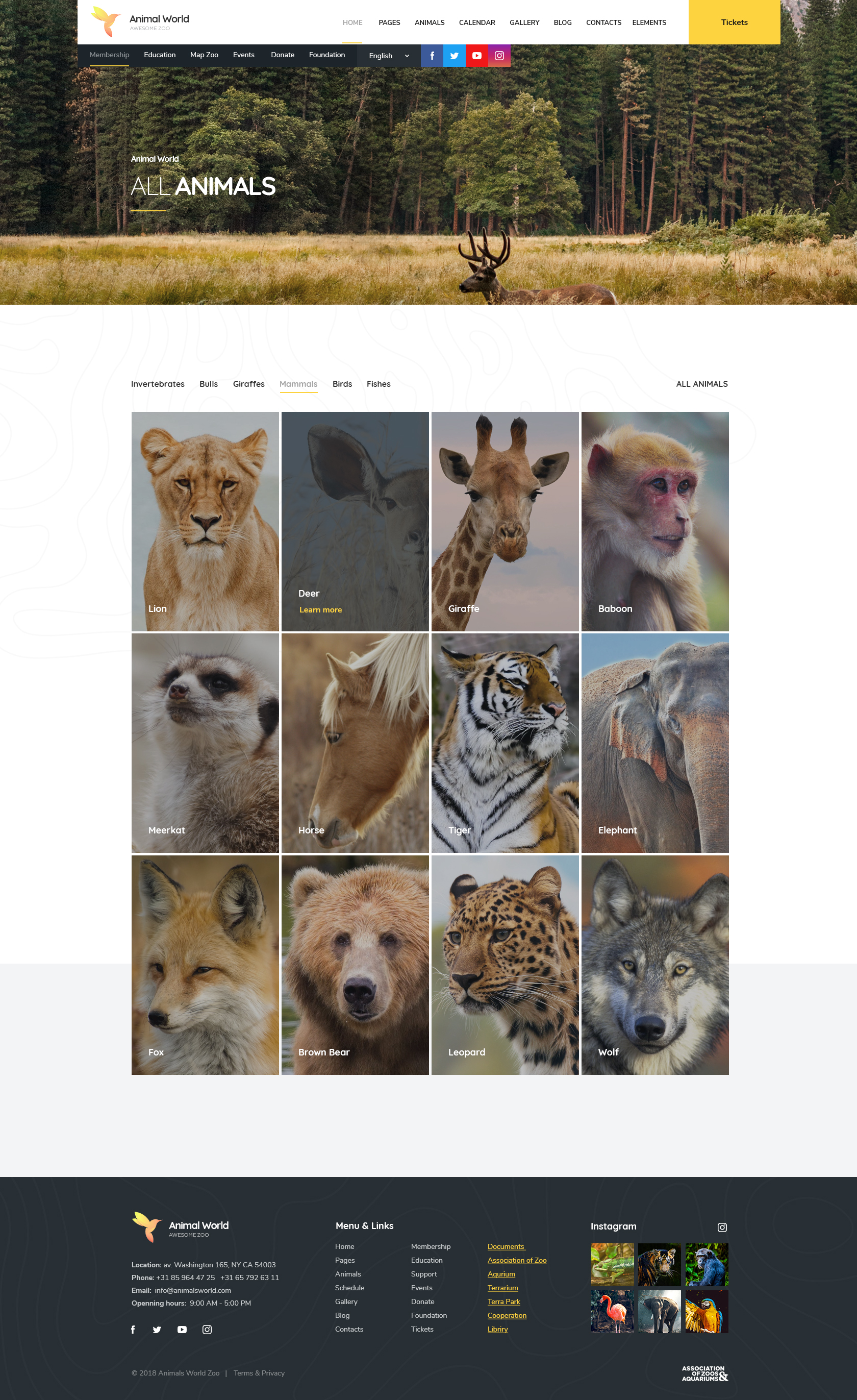Click the footer YouTube icon

[182, 1330]
